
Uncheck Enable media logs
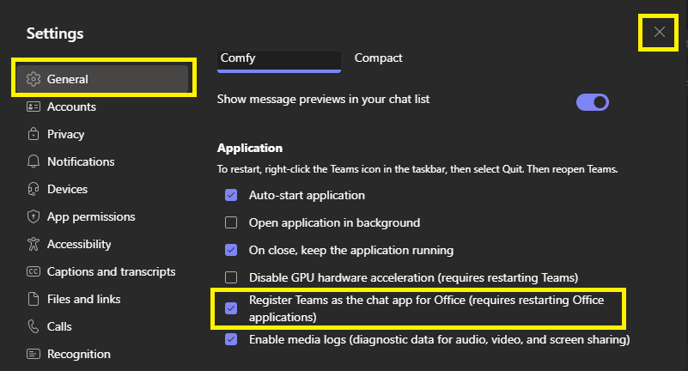(x=231, y=339)
